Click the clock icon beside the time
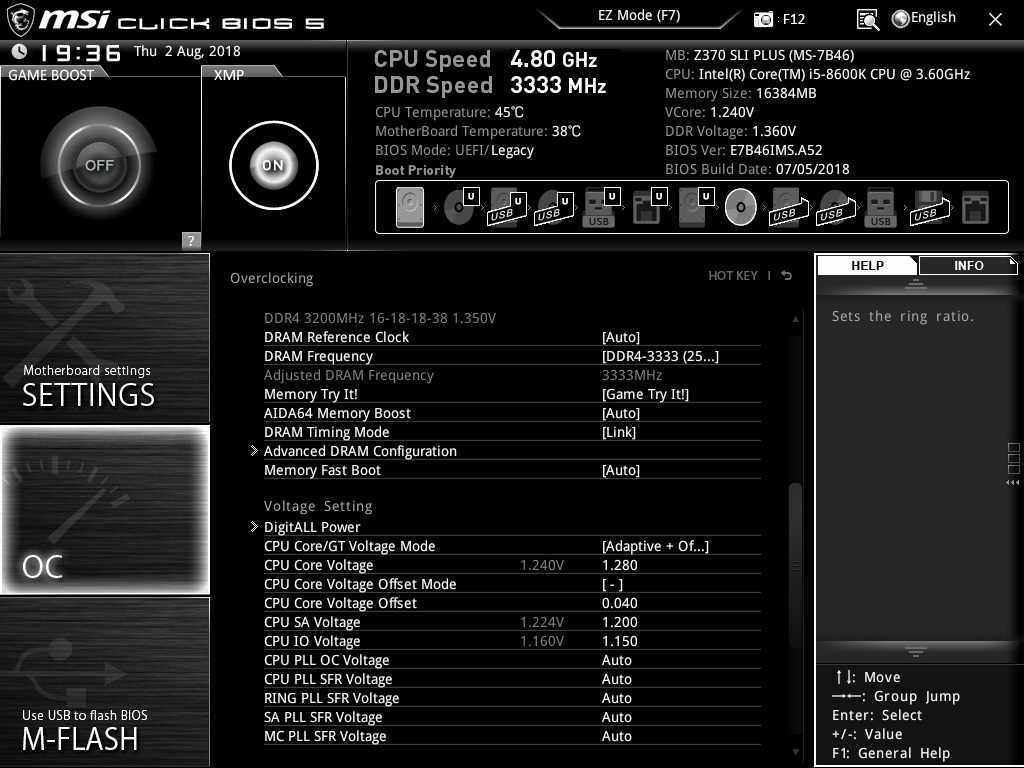 click(x=20, y=51)
